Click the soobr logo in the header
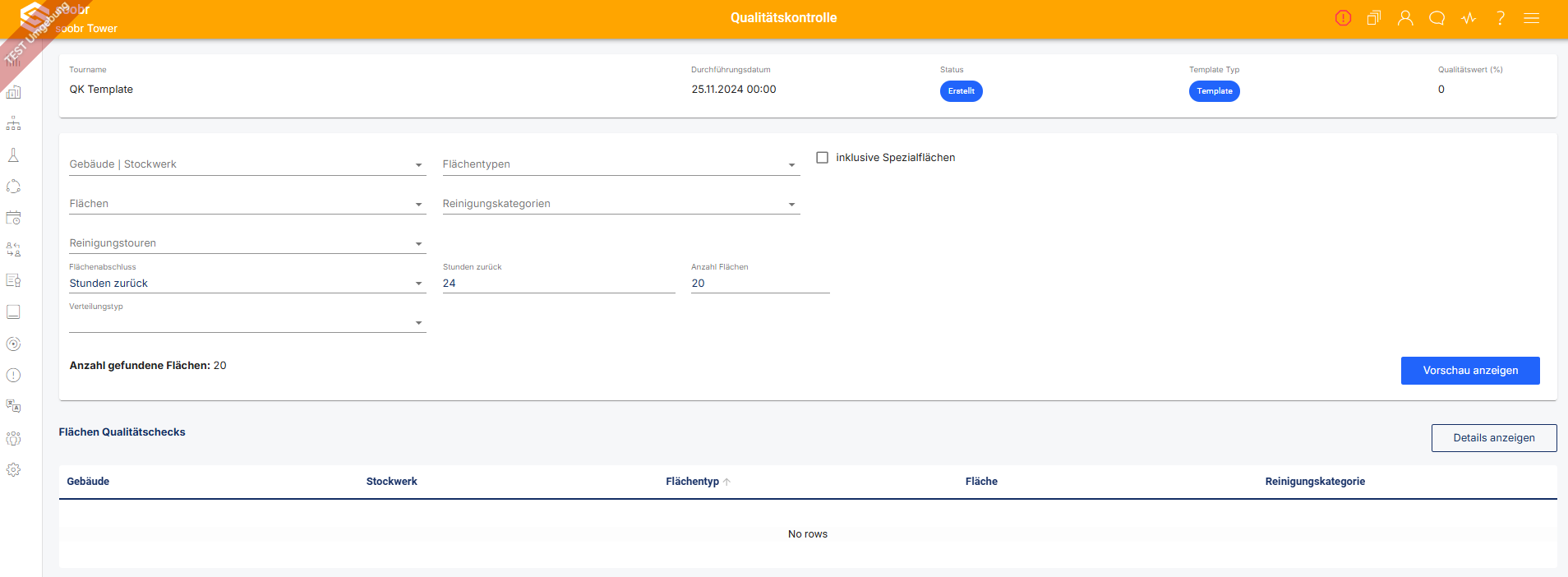The width and height of the screenshot is (1568, 577). click(36, 16)
